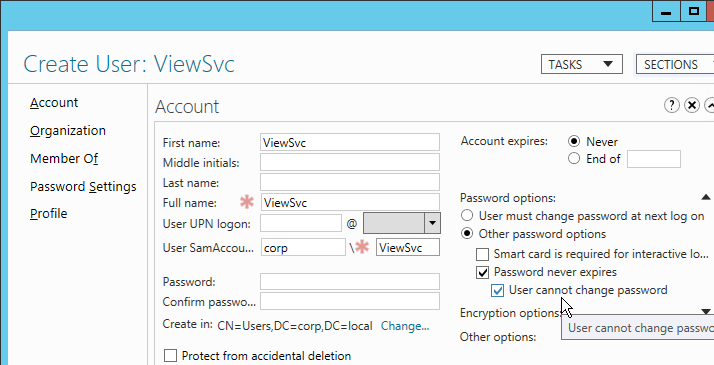Jump to Password Settings section
Image resolution: width=714 pixels, height=365 pixels.
(83, 187)
